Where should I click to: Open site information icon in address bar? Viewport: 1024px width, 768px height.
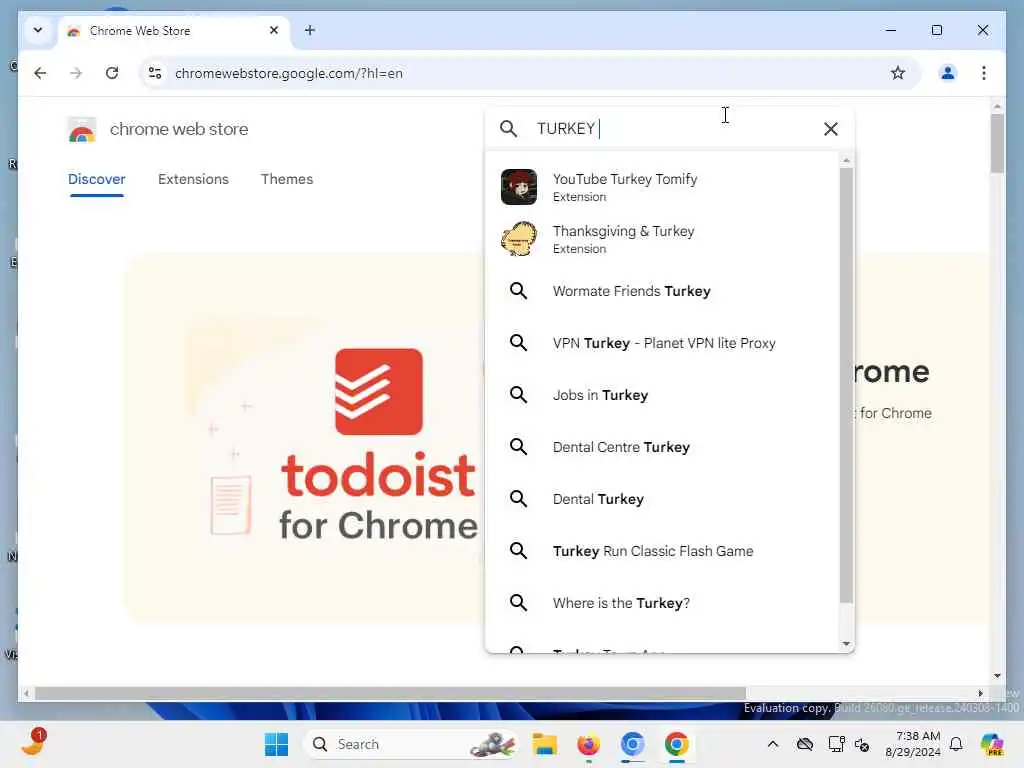pos(155,73)
